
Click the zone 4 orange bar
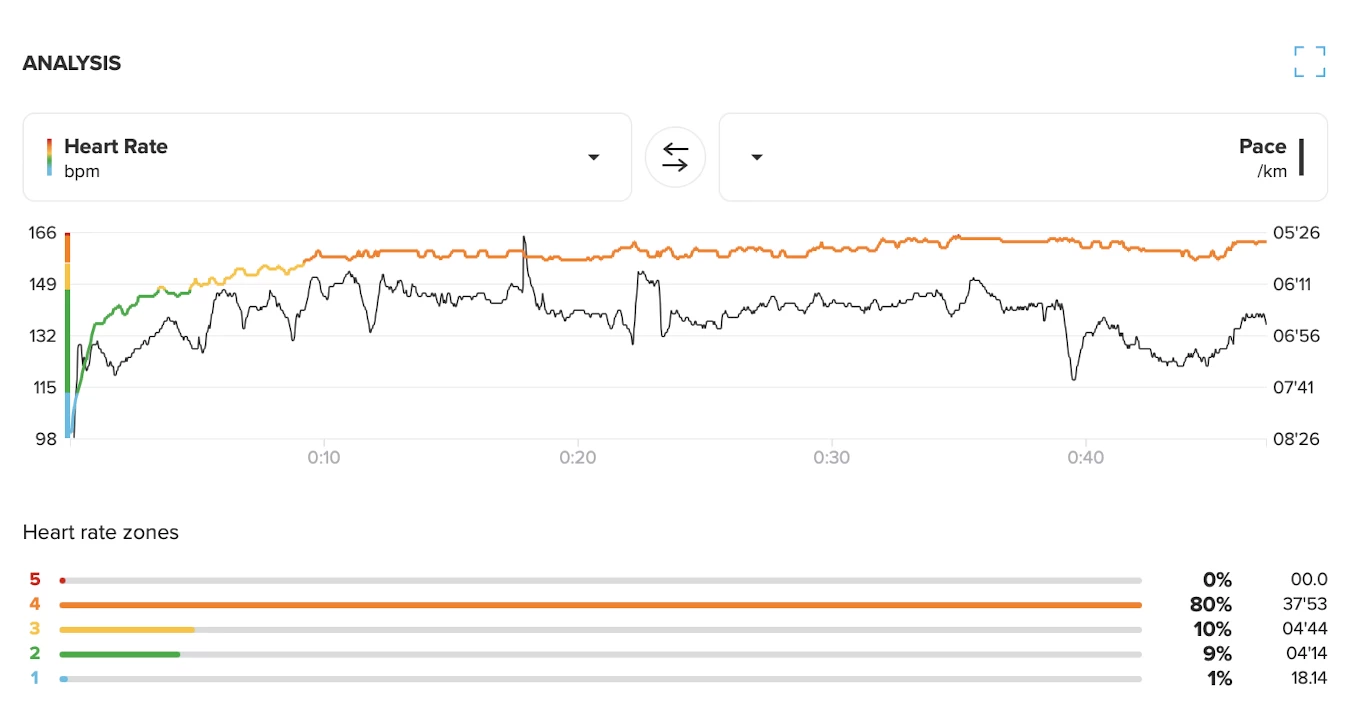coord(600,605)
